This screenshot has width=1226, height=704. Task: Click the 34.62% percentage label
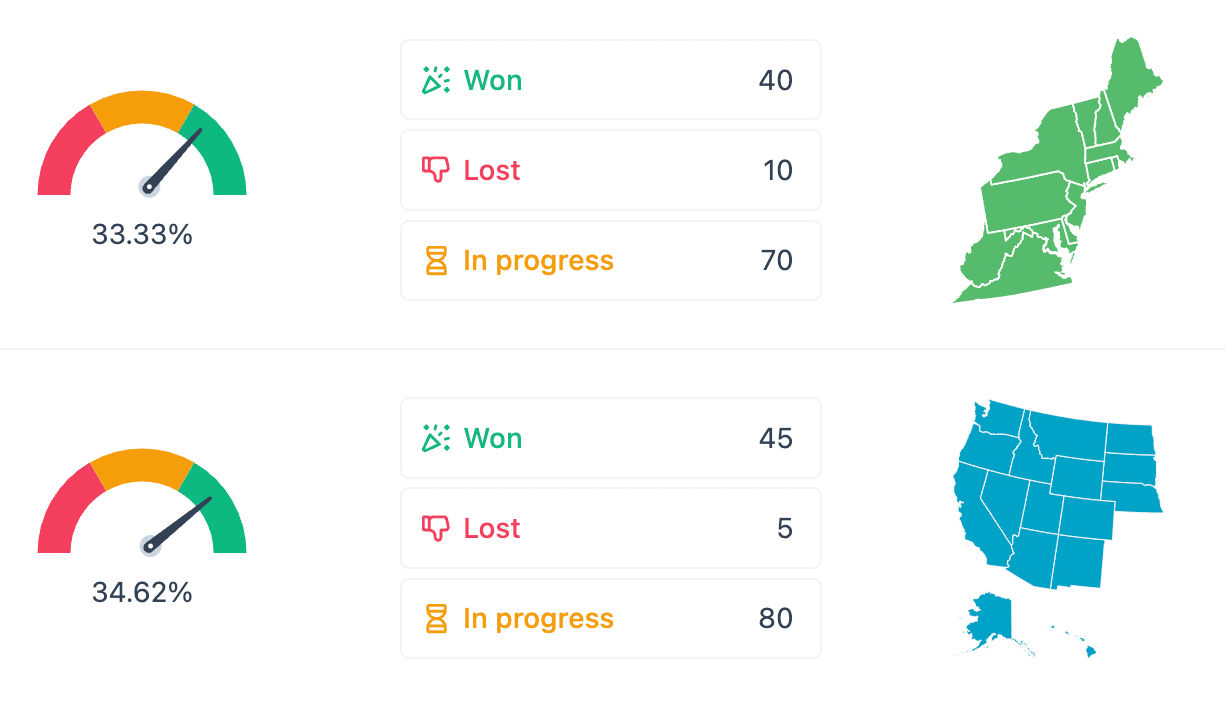142,593
